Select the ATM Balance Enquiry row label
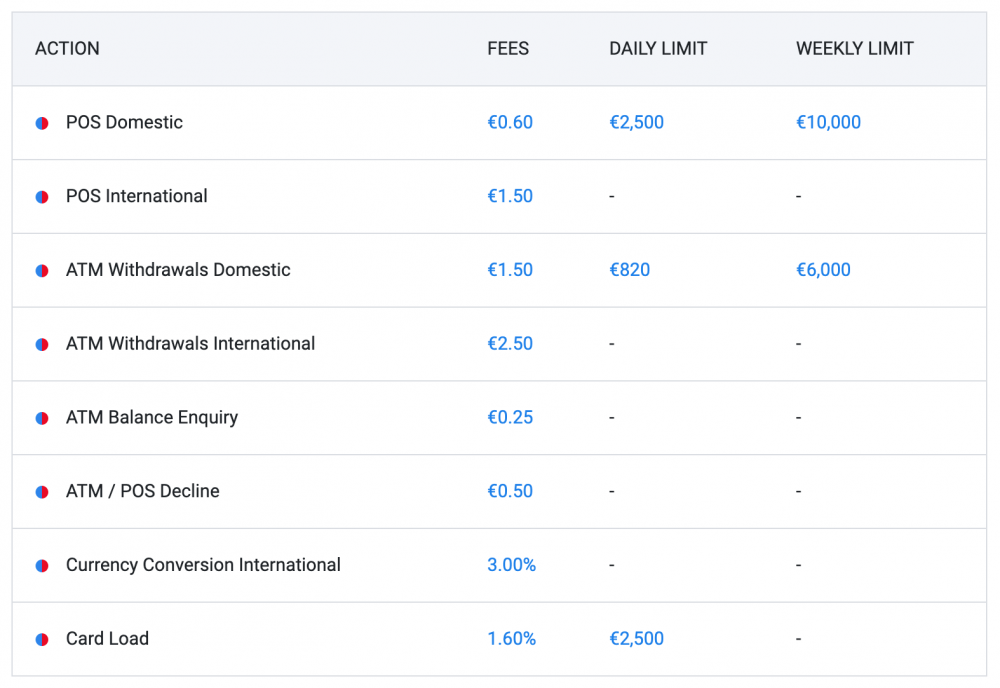The image size is (1000, 688). 152,417
